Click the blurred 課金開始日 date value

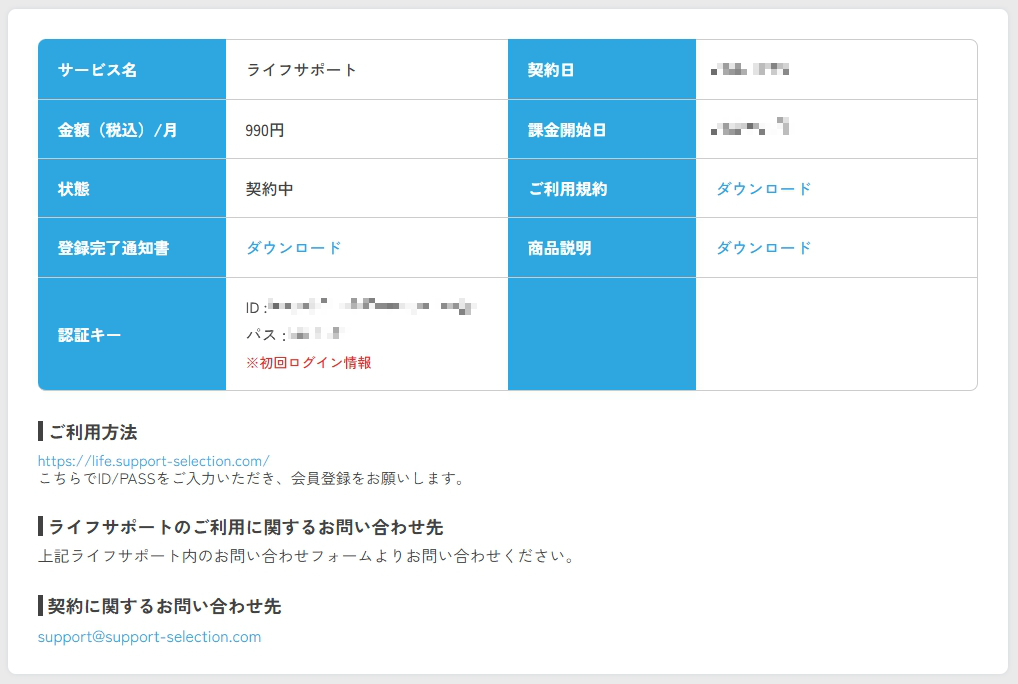750,128
